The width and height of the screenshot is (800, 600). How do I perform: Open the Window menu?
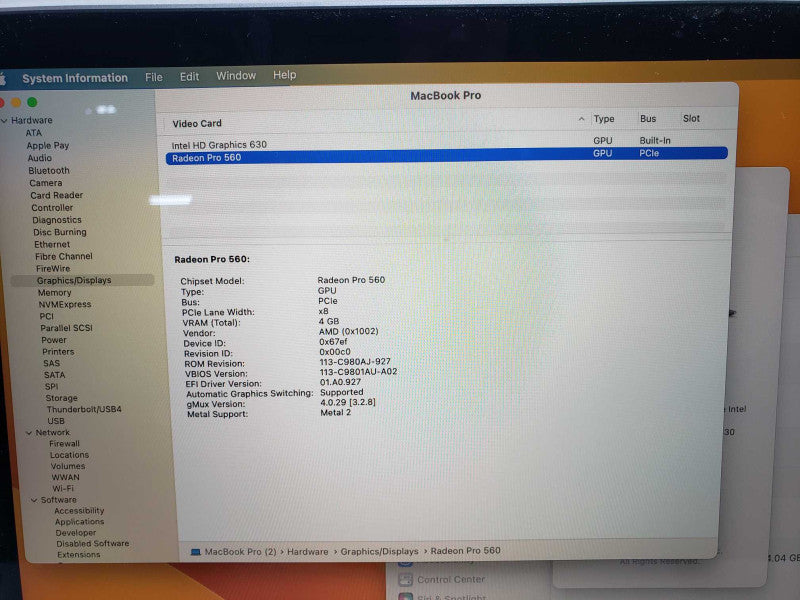coord(236,76)
